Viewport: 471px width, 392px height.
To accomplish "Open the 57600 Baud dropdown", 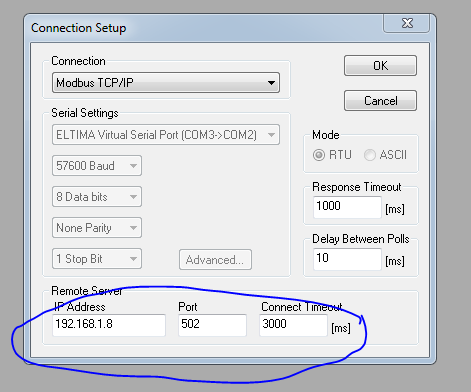I will click(97, 166).
